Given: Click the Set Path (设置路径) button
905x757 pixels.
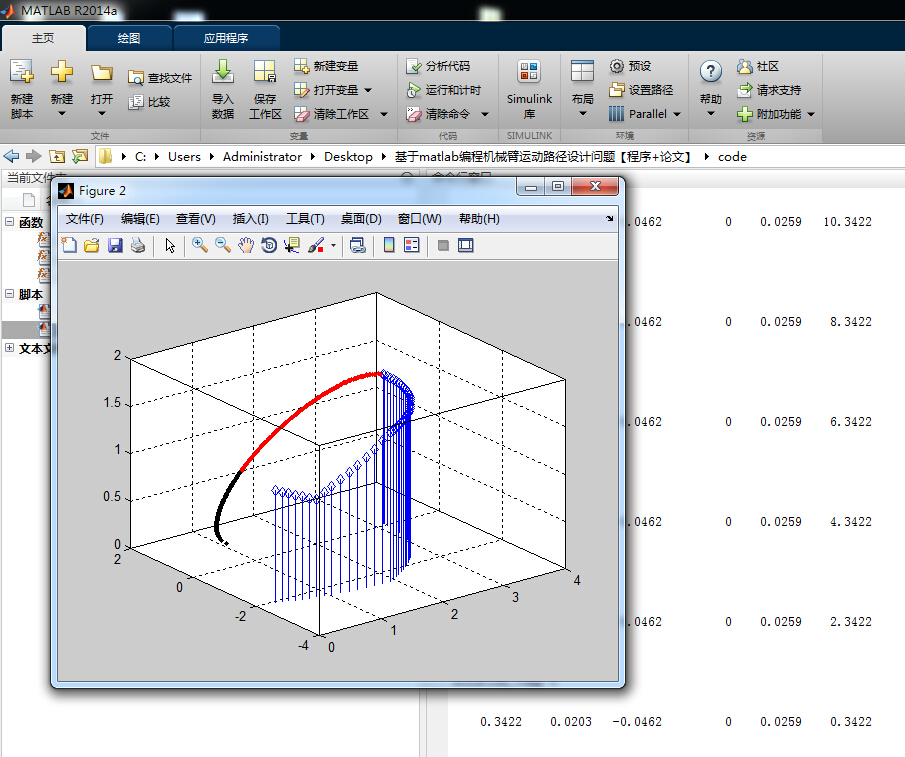Looking at the screenshot, I should tap(641, 90).
